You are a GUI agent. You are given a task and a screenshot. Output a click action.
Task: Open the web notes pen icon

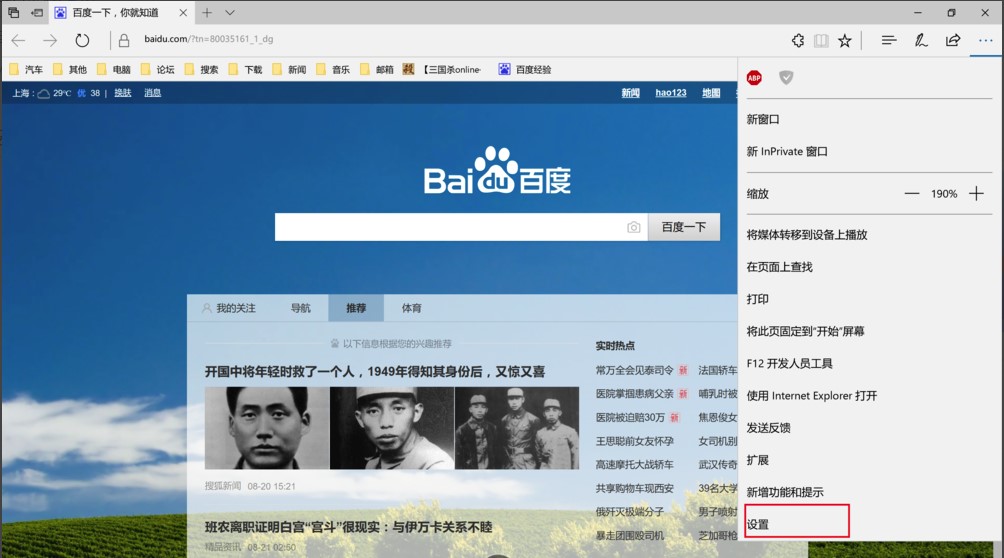click(921, 40)
